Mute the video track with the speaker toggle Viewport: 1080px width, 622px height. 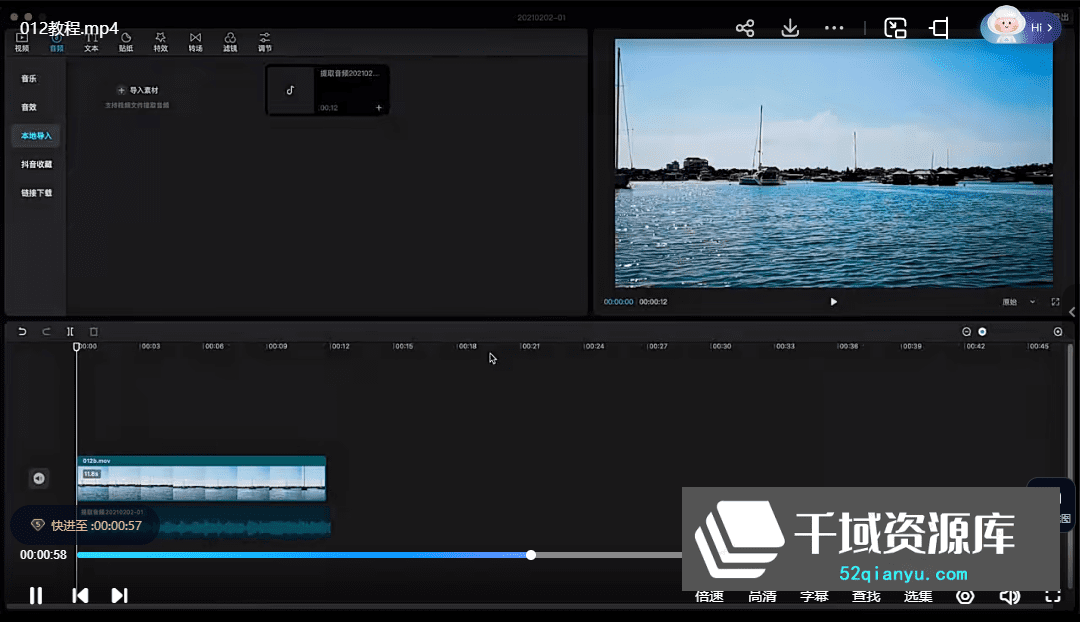[x=39, y=478]
